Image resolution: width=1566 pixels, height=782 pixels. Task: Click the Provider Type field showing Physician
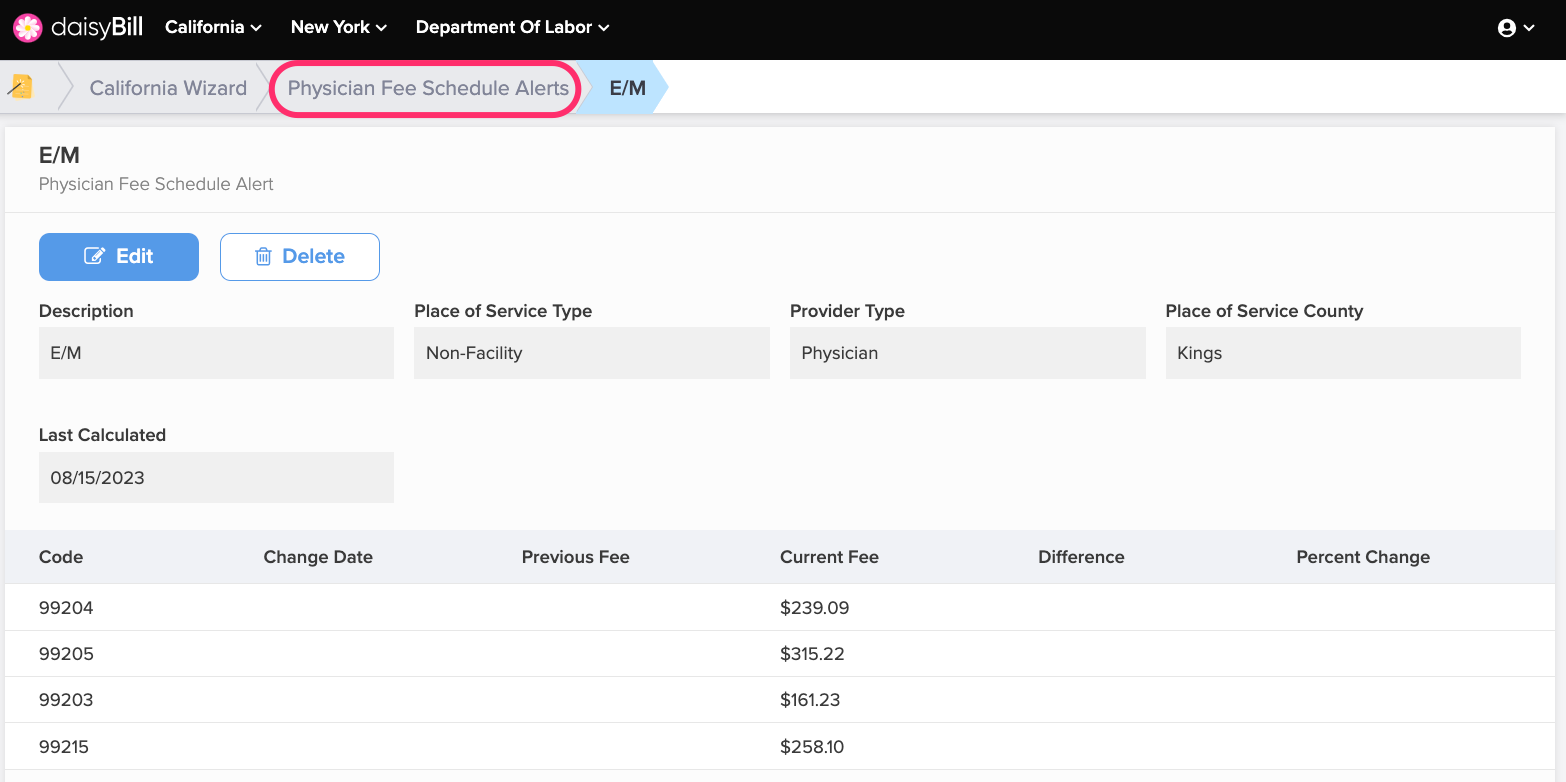coord(967,353)
